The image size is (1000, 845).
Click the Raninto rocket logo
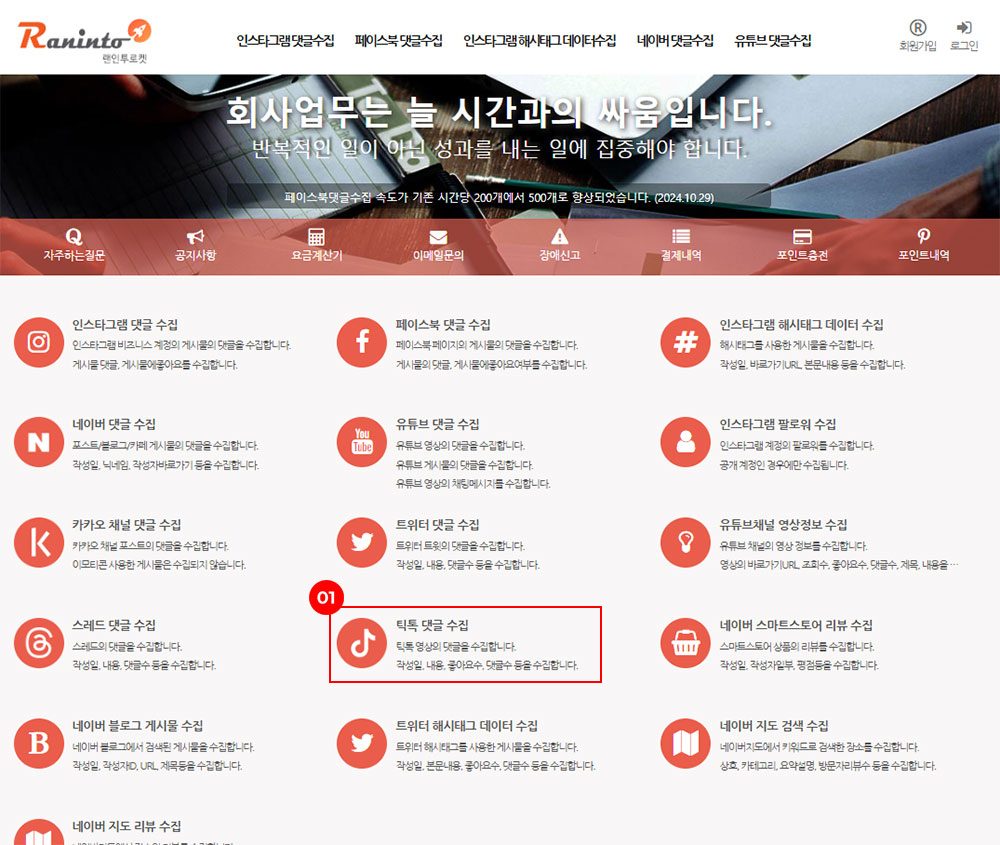tap(84, 41)
